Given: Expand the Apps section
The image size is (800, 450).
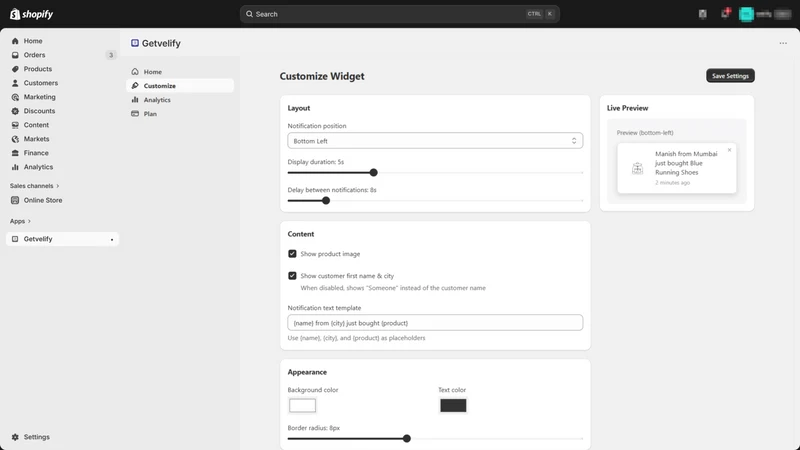Looking at the screenshot, I should 20,221.
